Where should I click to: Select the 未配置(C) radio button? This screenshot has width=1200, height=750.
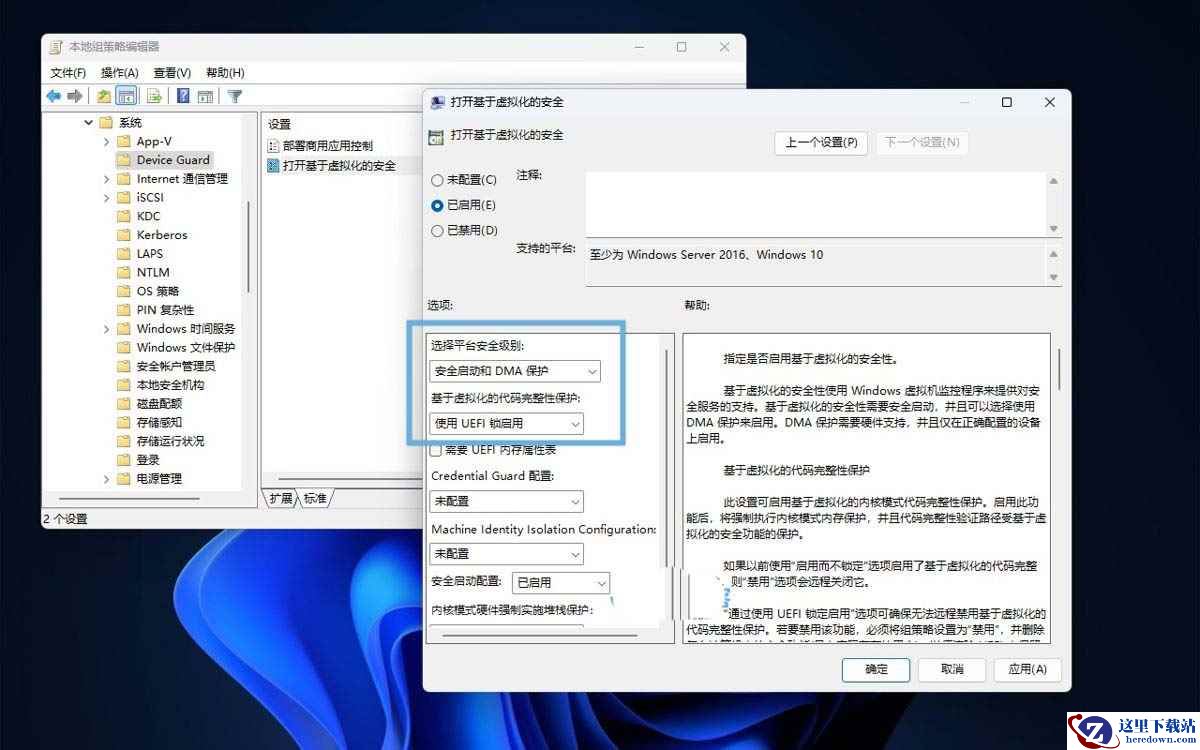[x=437, y=180]
